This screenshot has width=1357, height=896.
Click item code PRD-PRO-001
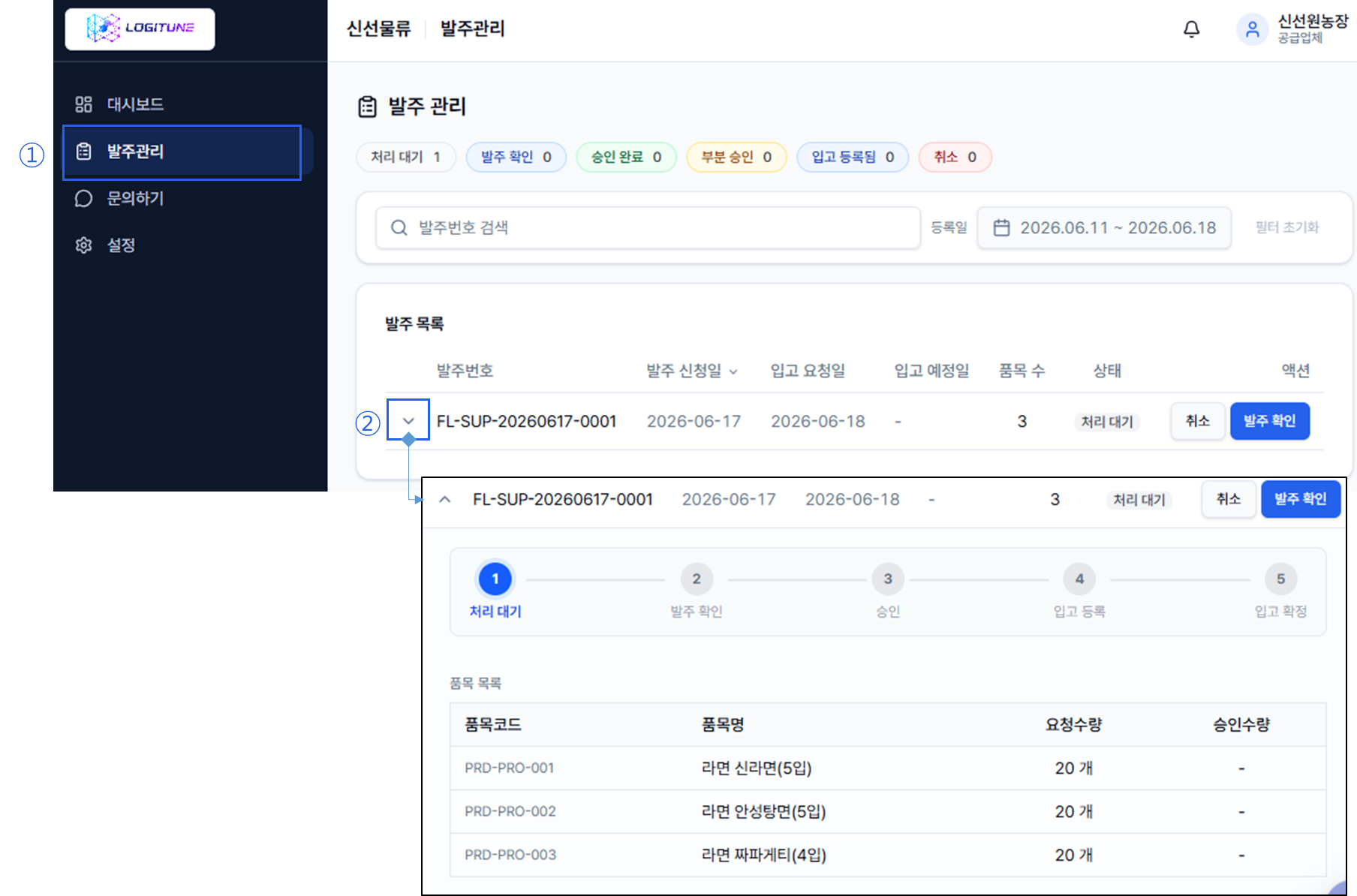tap(509, 768)
